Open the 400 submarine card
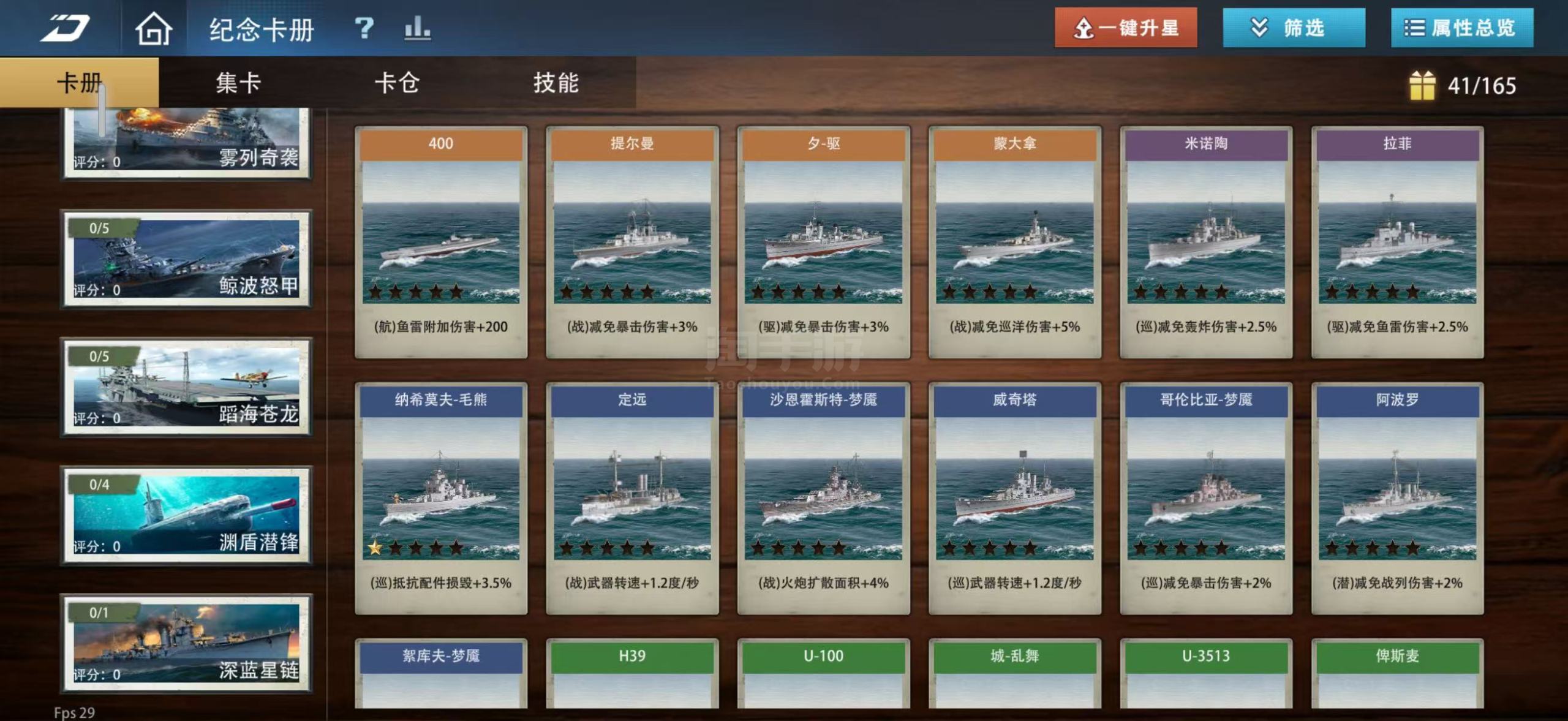Image resolution: width=1568 pixels, height=721 pixels. coord(441,242)
